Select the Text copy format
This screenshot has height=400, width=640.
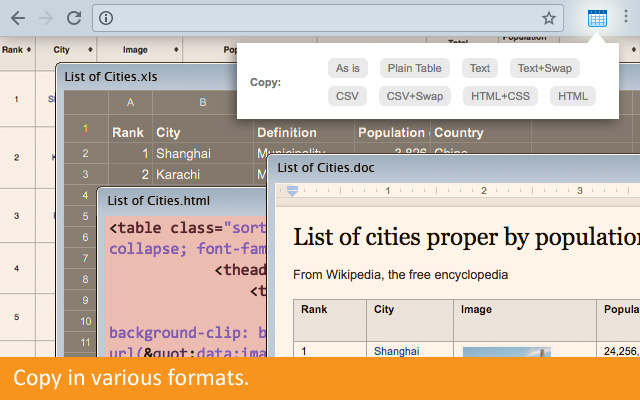[x=480, y=68]
